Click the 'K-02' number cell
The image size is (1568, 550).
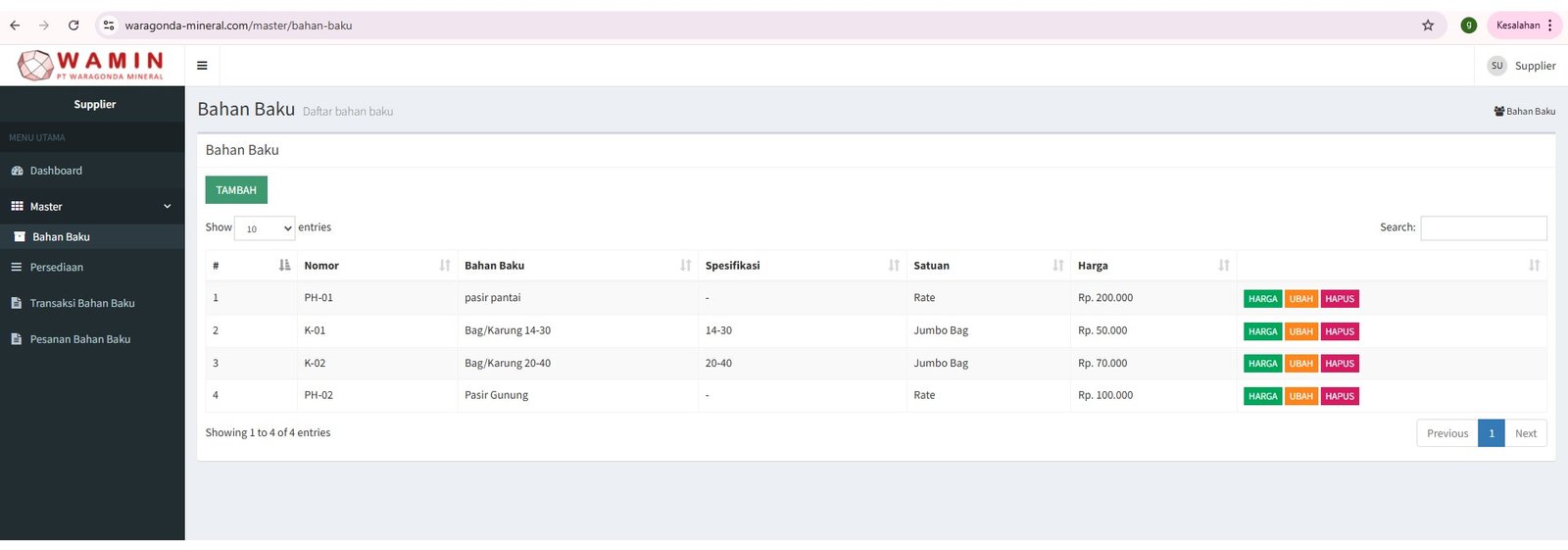pos(377,363)
